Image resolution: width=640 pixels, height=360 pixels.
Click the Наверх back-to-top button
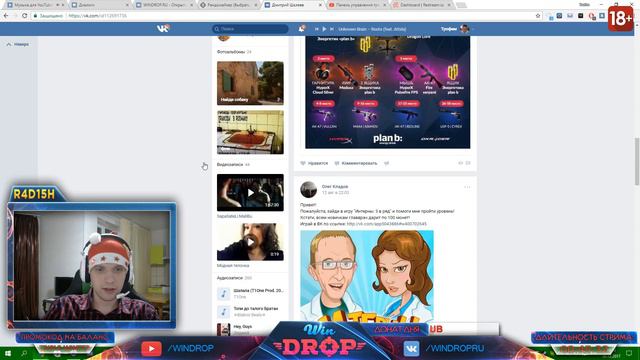pyautogui.click(x=18, y=44)
